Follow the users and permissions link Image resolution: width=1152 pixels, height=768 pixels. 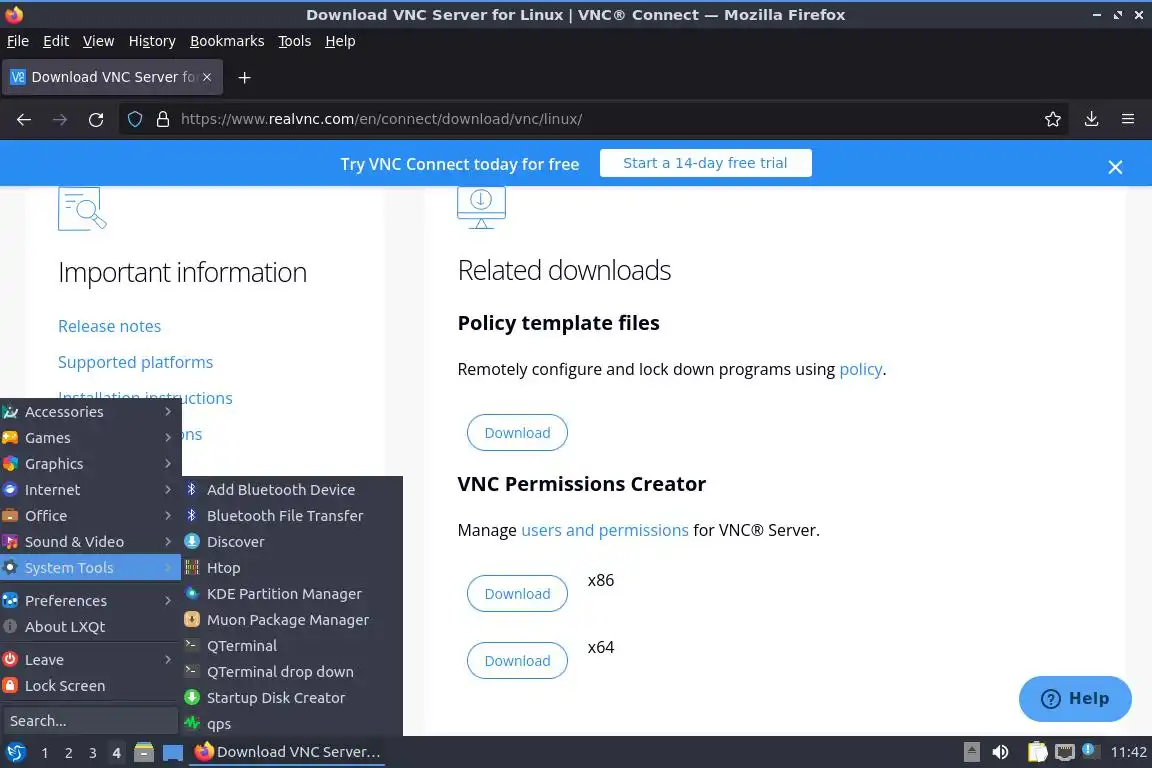click(x=605, y=530)
